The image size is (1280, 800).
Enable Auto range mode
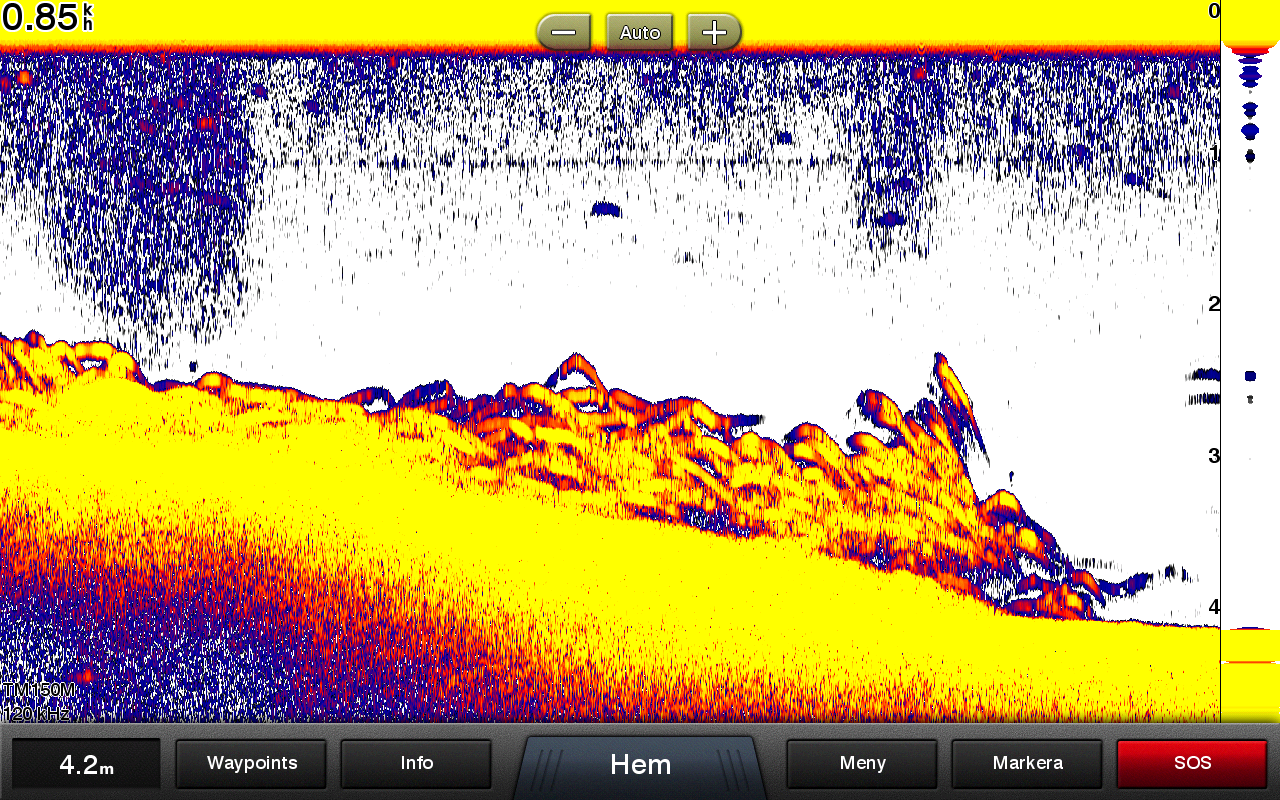(639, 32)
